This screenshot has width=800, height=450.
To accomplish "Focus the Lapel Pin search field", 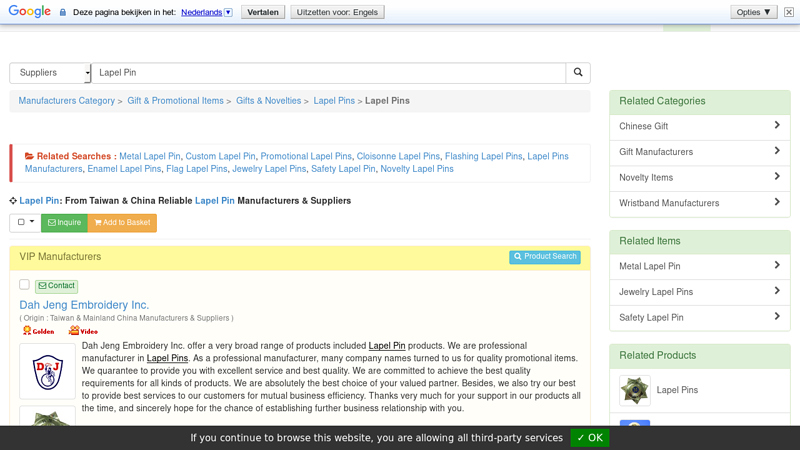I will pyautogui.click(x=329, y=73).
